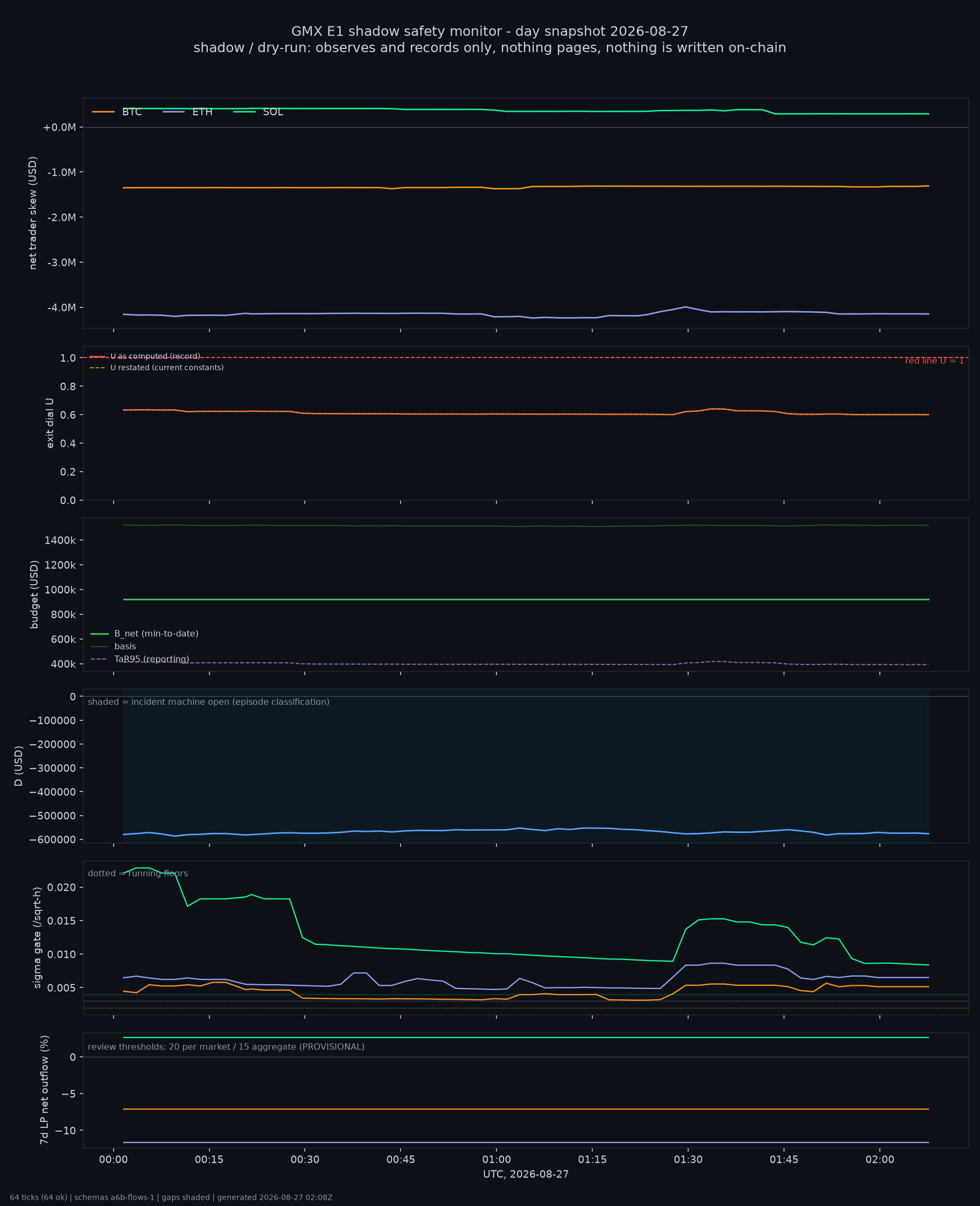This screenshot has height=1206, width=980.
Task: Click the 'budget (USD)' axis label
Action: [34, 594]
